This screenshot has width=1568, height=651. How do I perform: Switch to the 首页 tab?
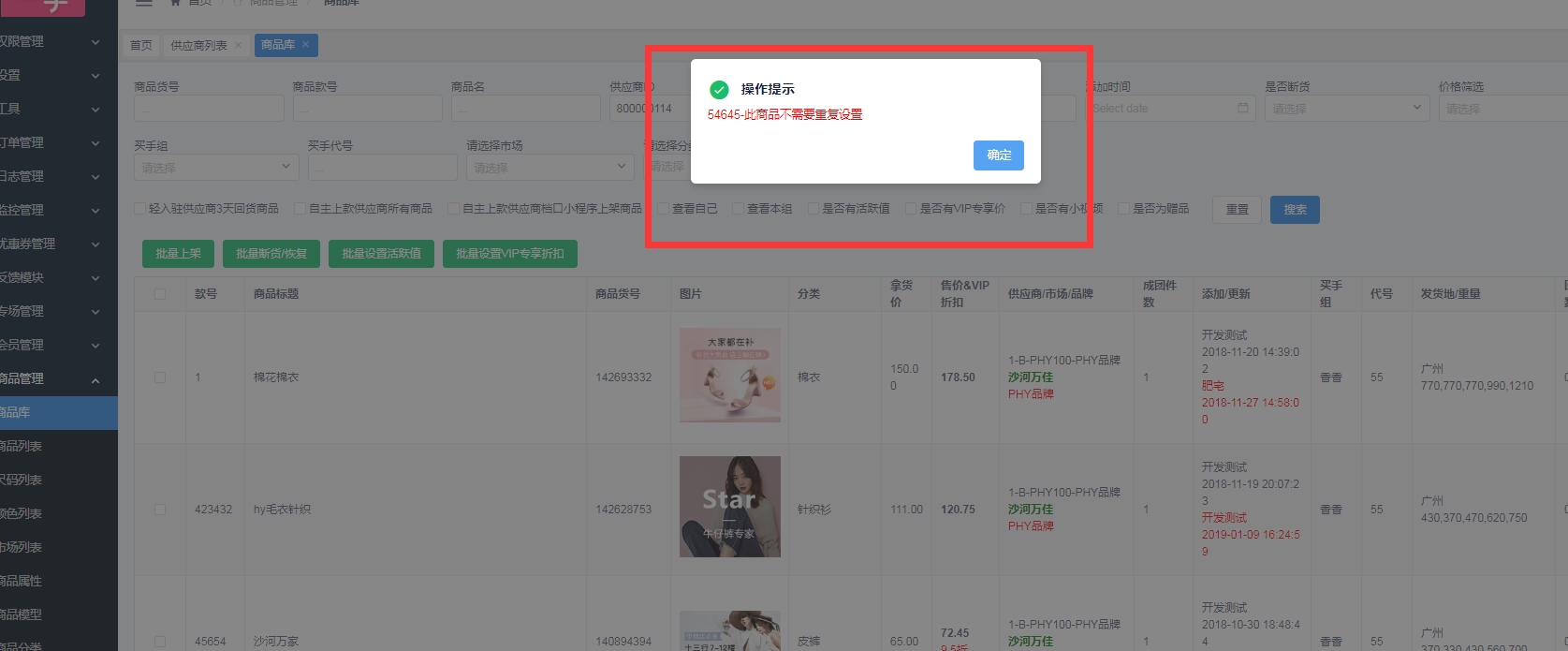pos(141,45)
